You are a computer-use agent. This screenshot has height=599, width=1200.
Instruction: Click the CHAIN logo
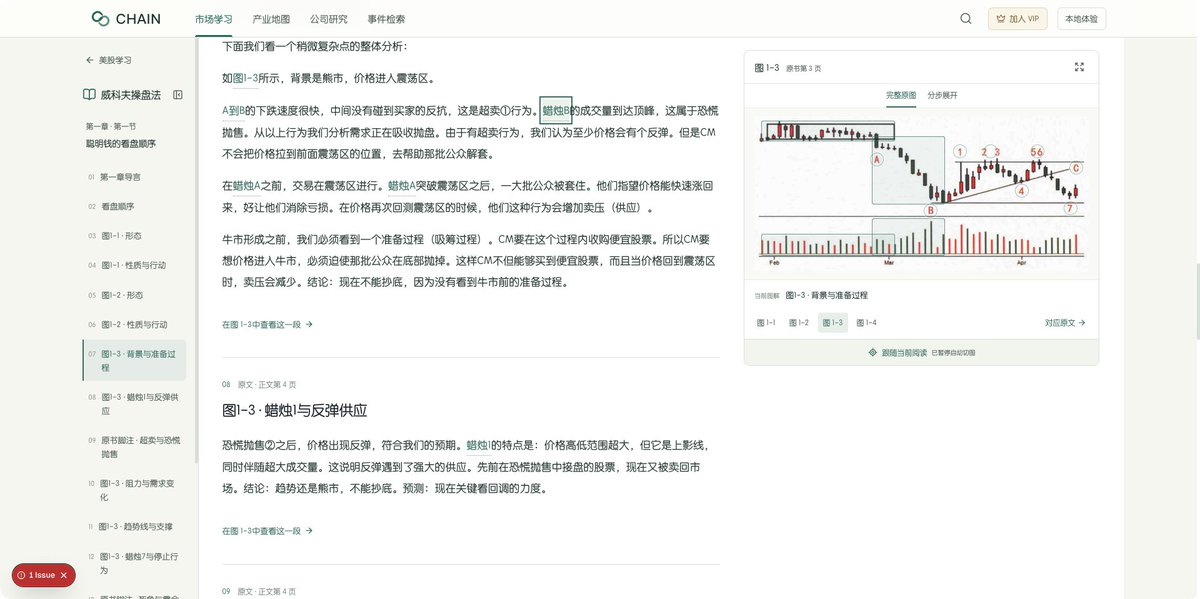click(126, 18)
